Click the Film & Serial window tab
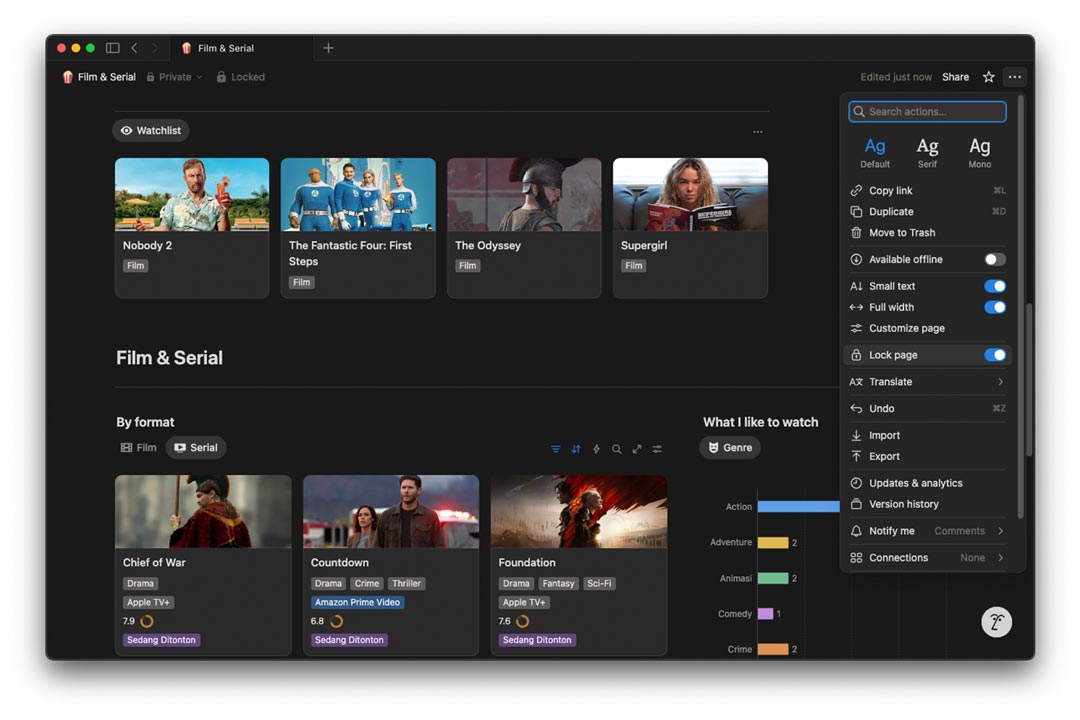Image resolution: width=1080 pixels, height=720 pixels. pyautogui.click(x=241, y=48)
